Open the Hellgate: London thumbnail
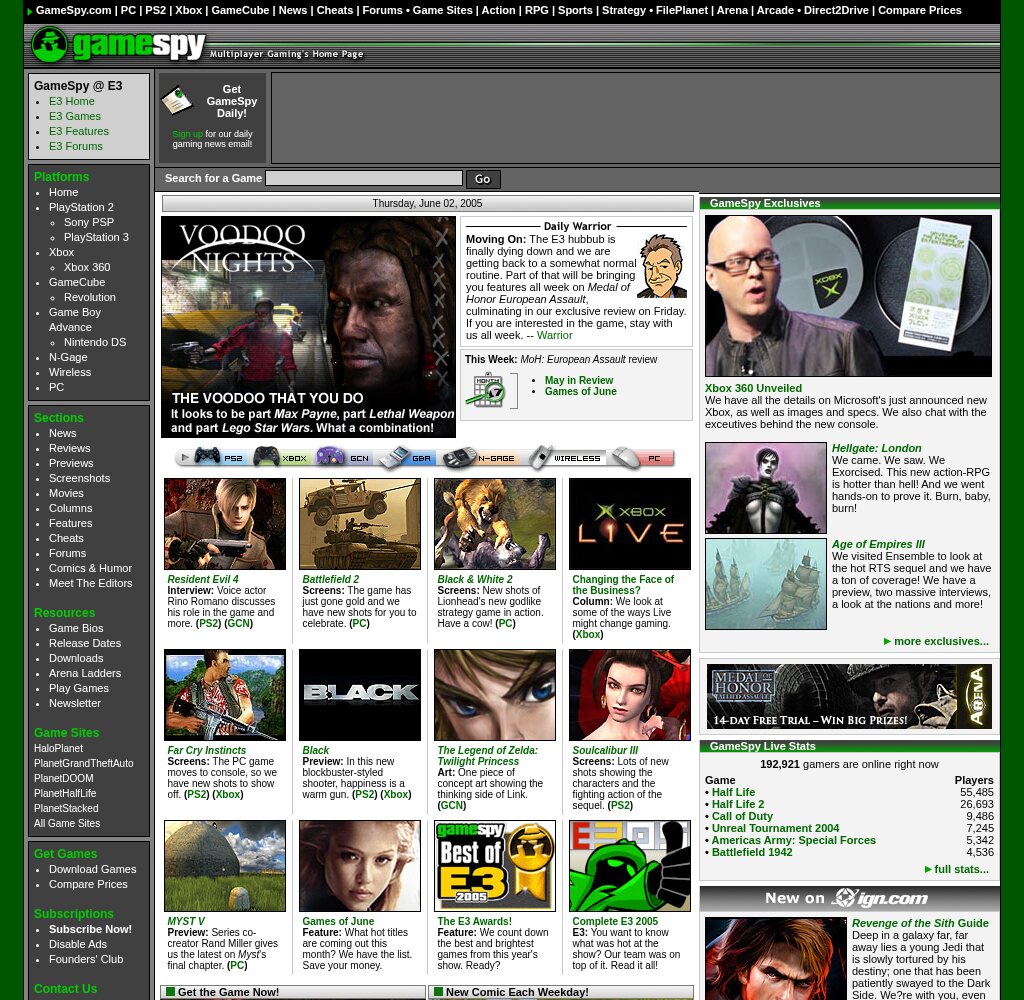 pos(765,488)
